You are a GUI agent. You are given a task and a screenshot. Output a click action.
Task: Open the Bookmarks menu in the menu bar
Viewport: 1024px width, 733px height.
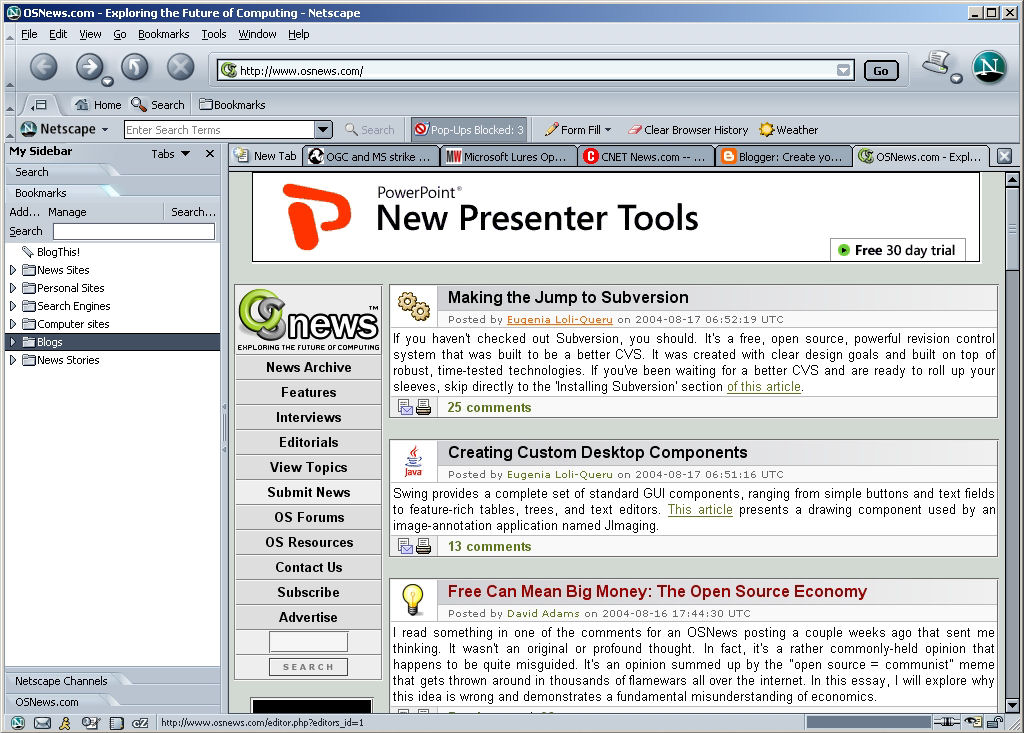163,34
